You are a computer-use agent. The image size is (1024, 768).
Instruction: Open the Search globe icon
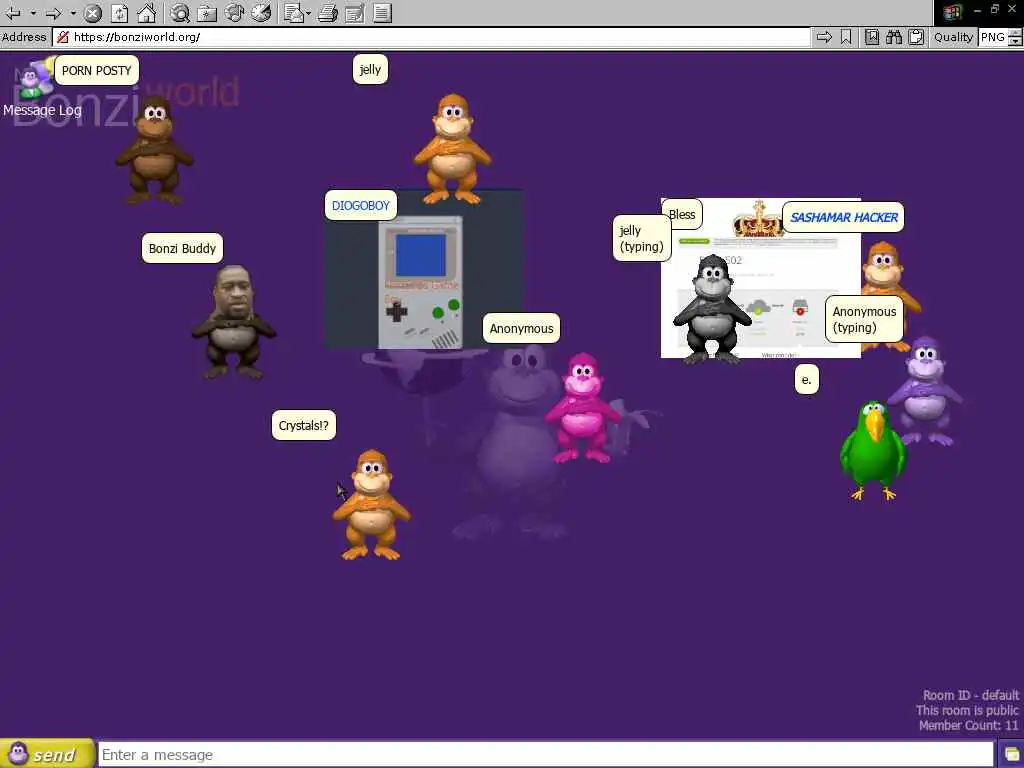tap(180, 12)
